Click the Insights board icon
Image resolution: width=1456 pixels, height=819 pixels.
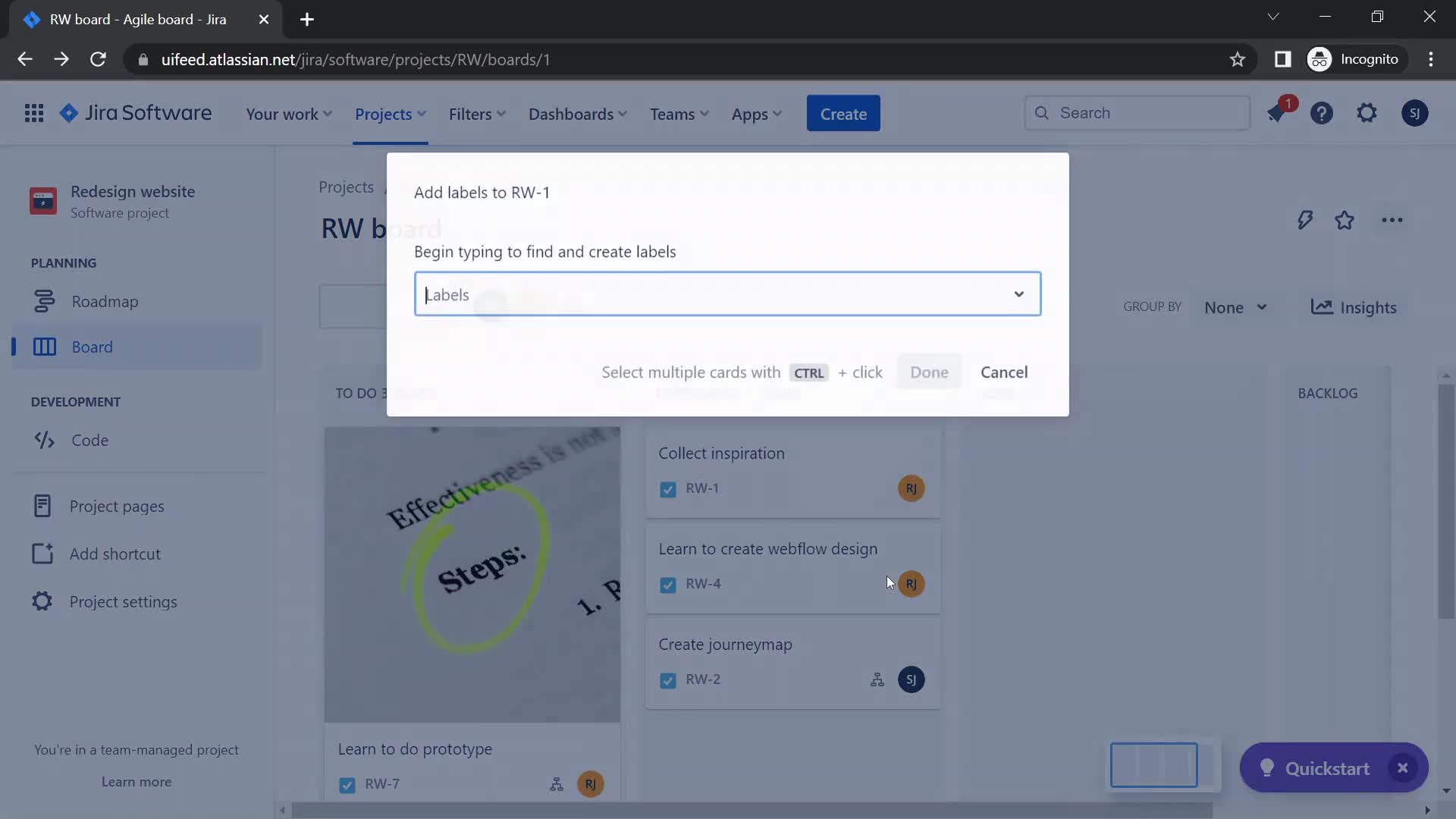click(x=1320, y=306)
